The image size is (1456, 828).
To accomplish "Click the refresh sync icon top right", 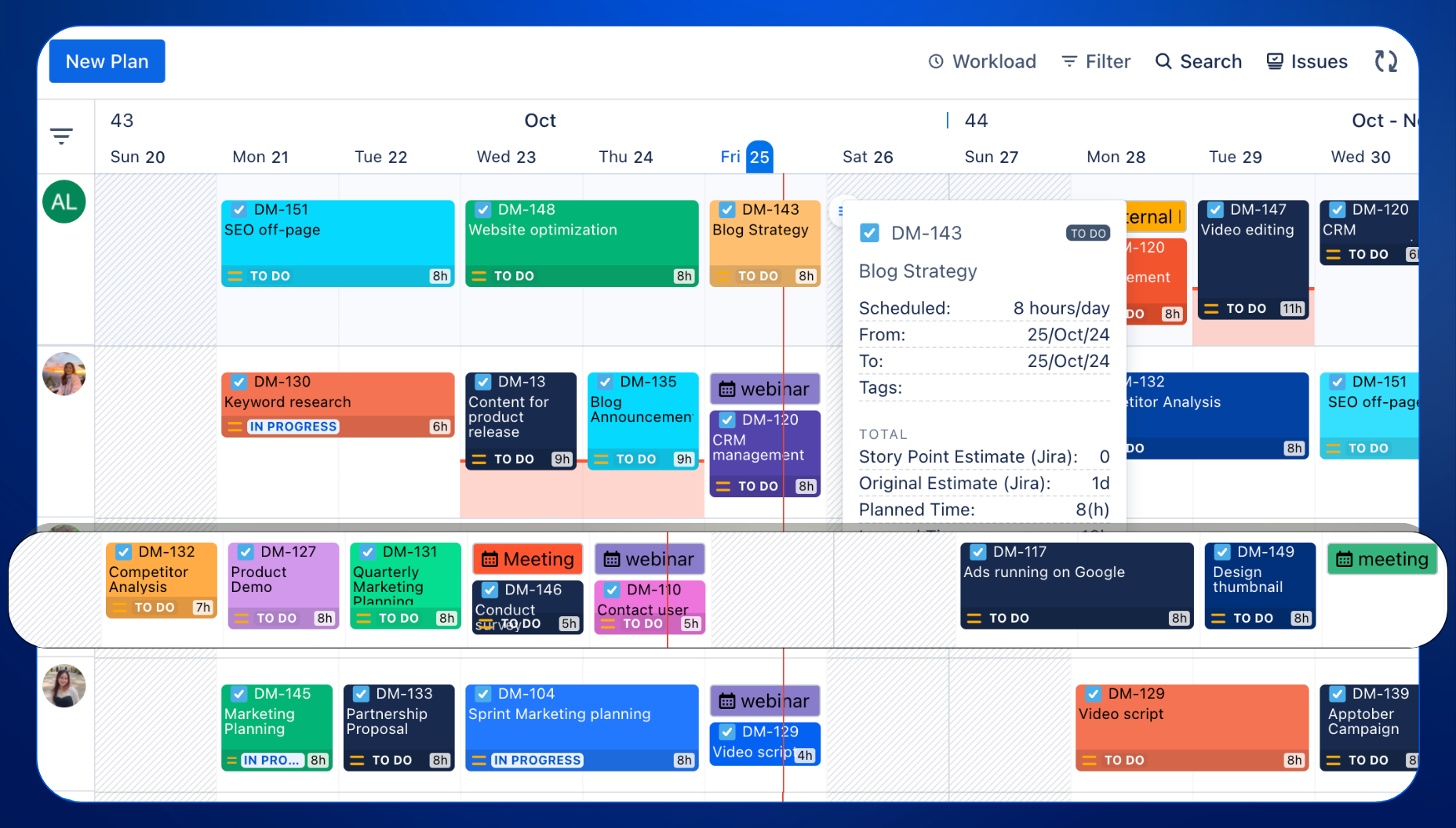I will pos(1385,60).
